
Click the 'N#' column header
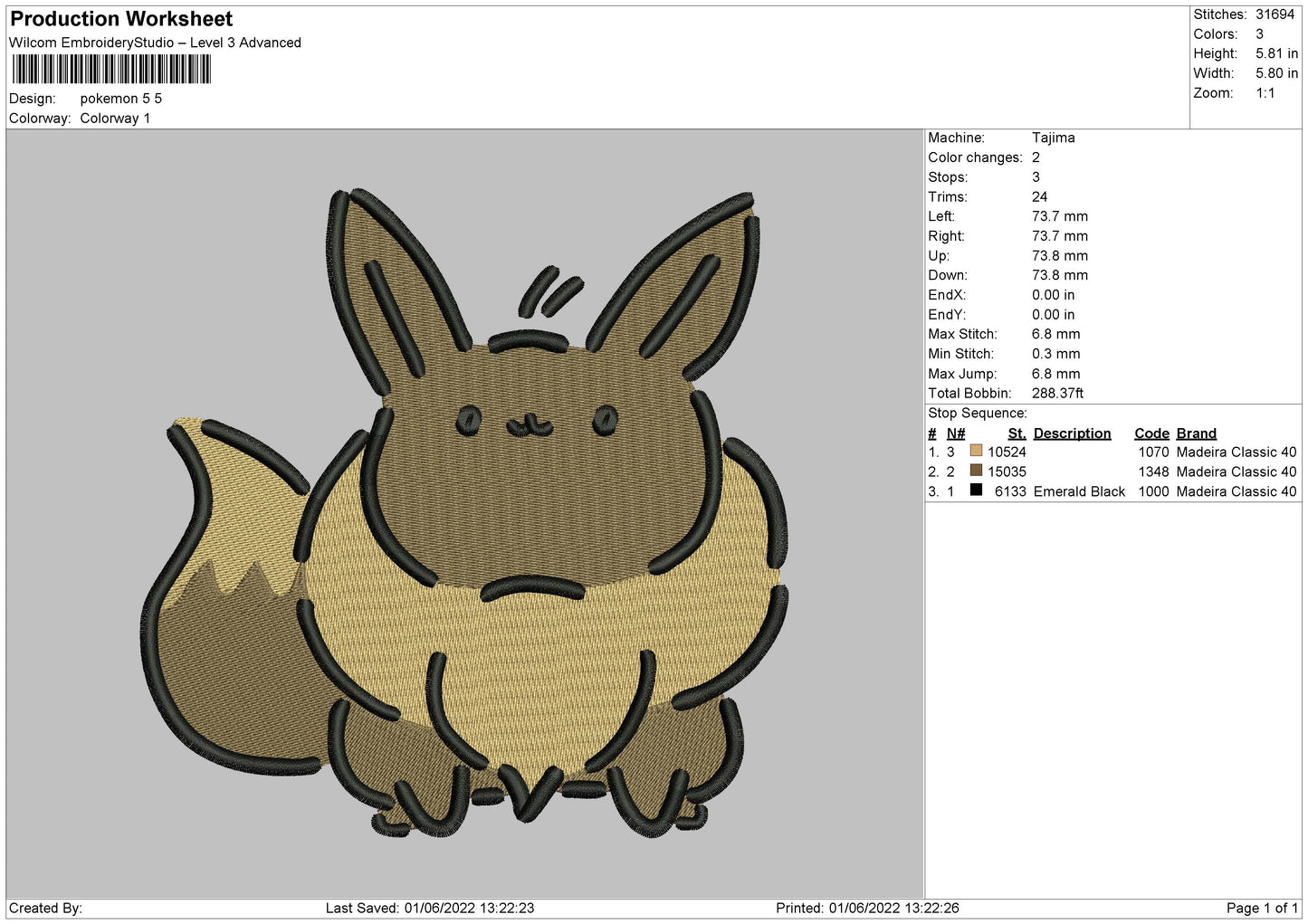pos(956,433)
